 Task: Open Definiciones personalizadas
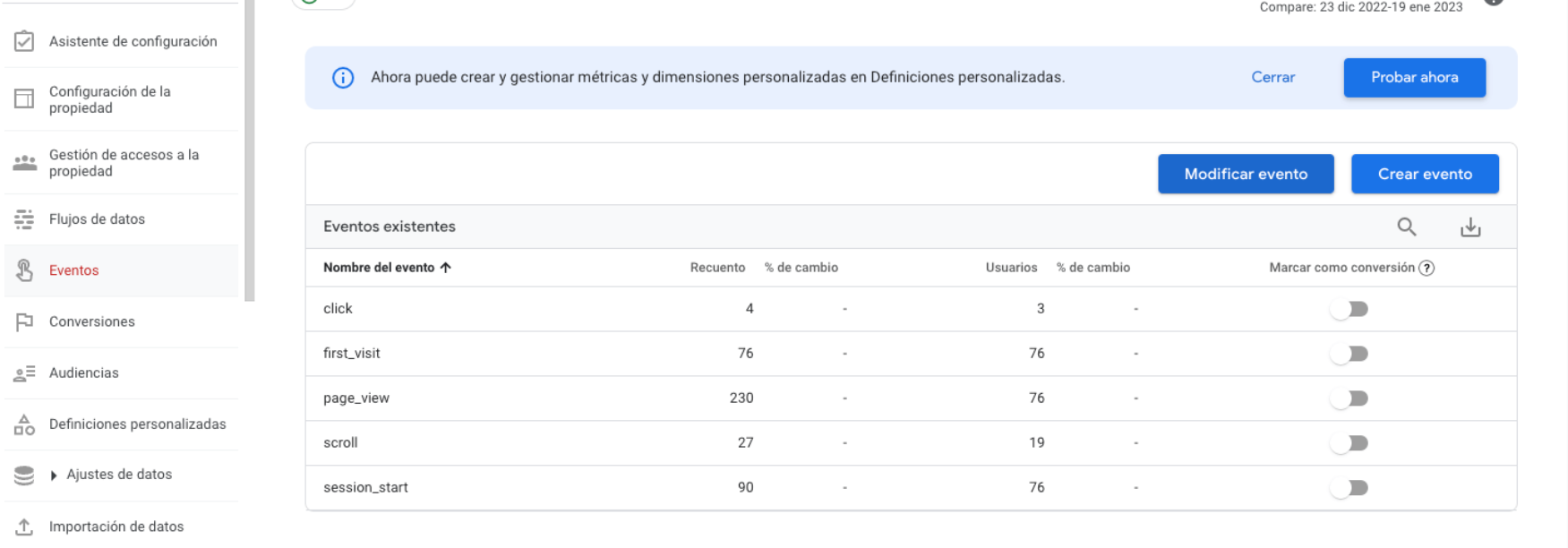click(x=122, y=424)
